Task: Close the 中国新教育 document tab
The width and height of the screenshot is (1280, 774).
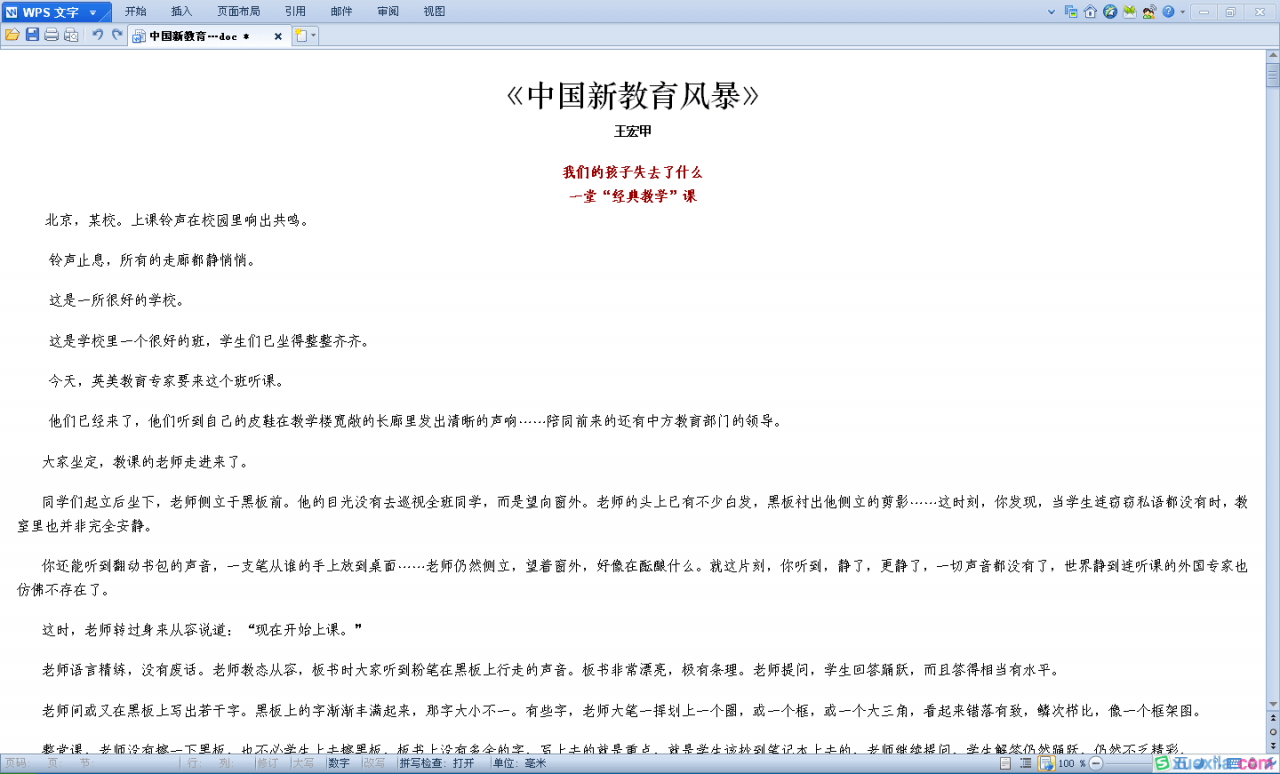Action: point(278,36)
